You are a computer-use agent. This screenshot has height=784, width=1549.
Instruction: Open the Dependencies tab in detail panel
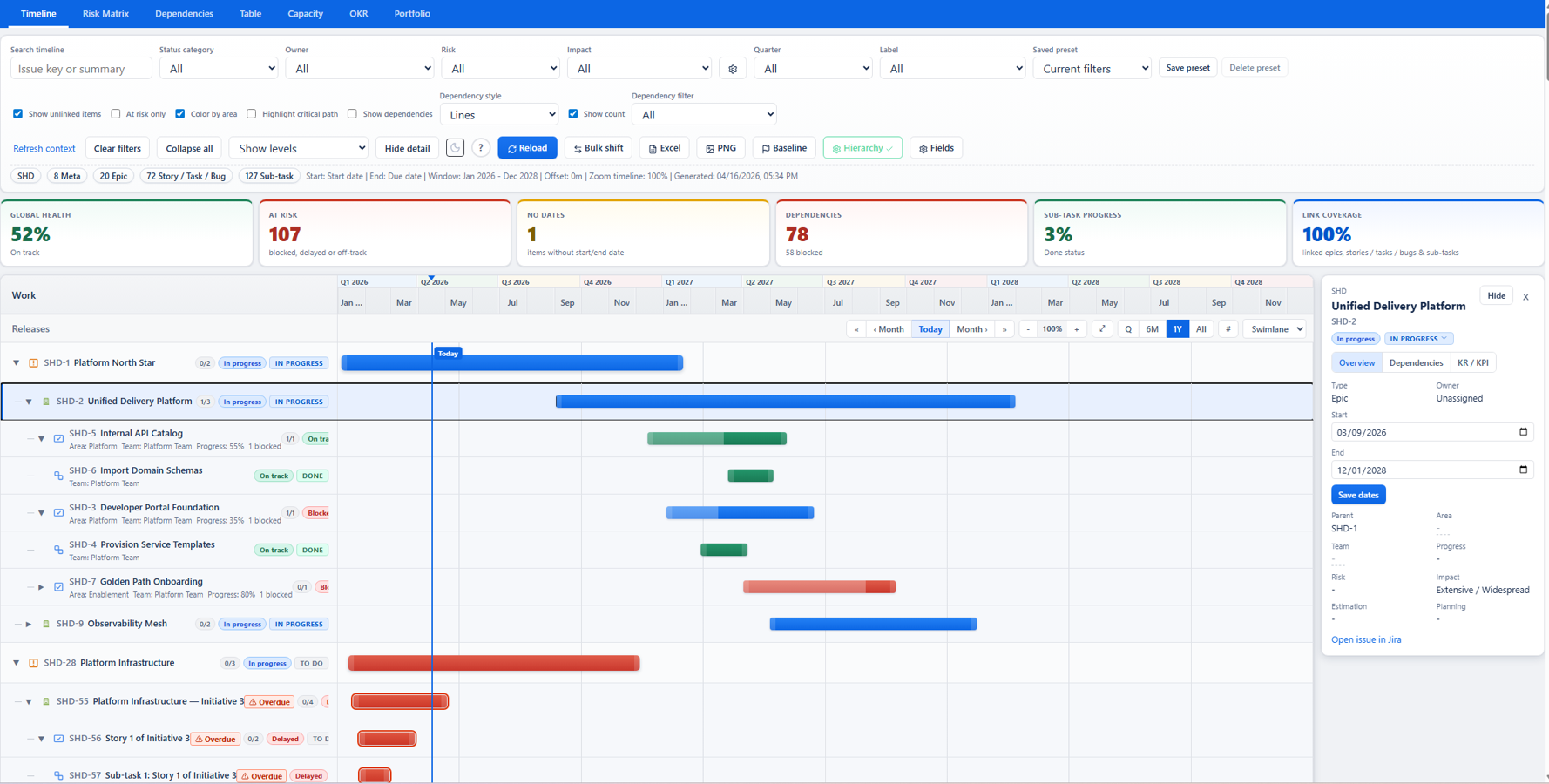(x=1416, y=362)
